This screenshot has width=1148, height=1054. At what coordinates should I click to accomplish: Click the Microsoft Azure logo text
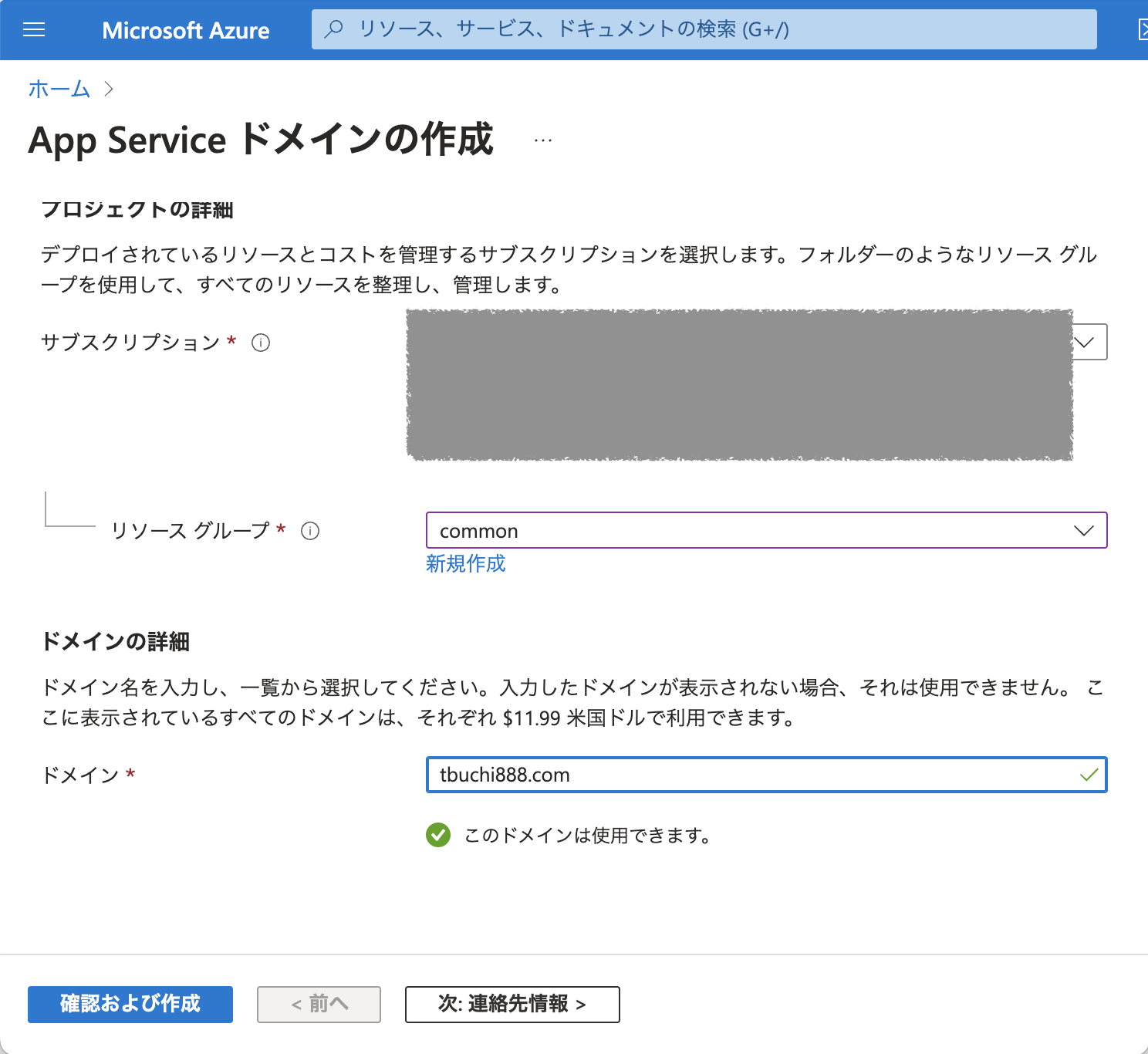(x=186, y=30)
